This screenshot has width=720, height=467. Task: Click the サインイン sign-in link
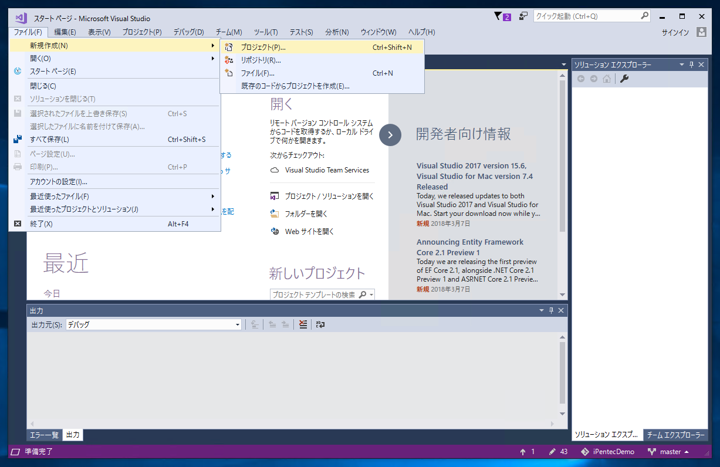point(675,33)
